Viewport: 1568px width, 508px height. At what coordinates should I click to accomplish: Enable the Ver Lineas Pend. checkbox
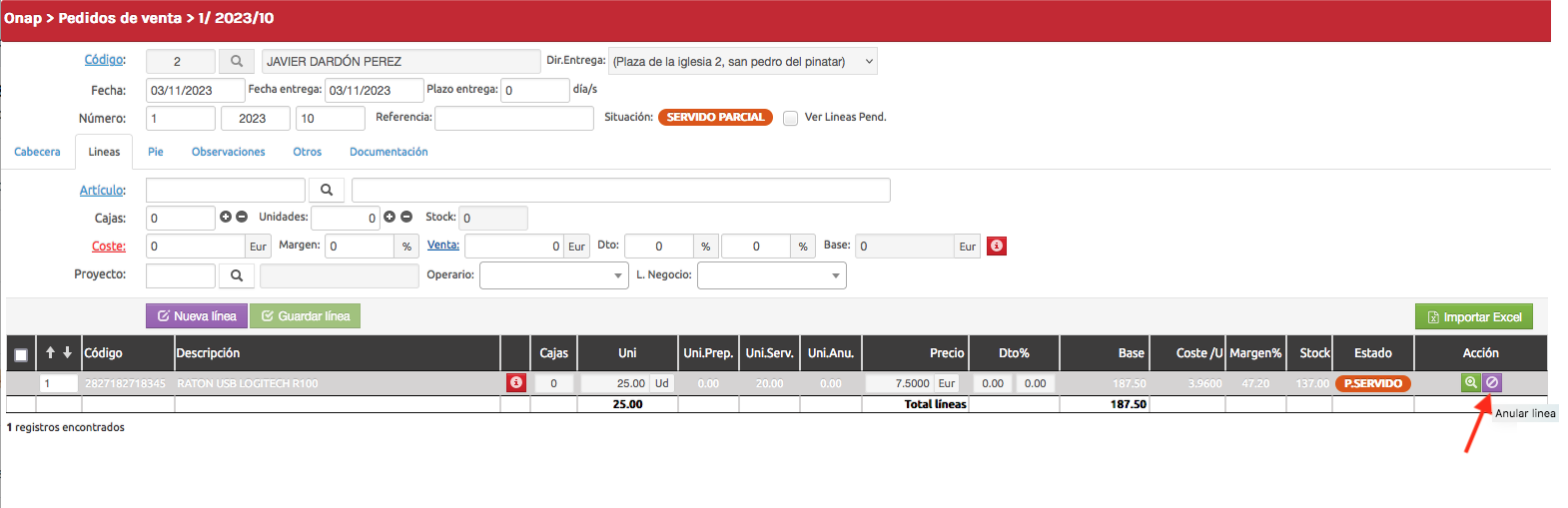pyautogui.click(x=790, y=118)
